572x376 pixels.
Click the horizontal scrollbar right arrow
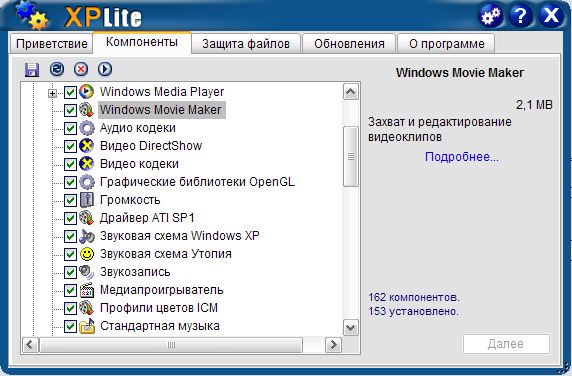click(x=333, y=345)
